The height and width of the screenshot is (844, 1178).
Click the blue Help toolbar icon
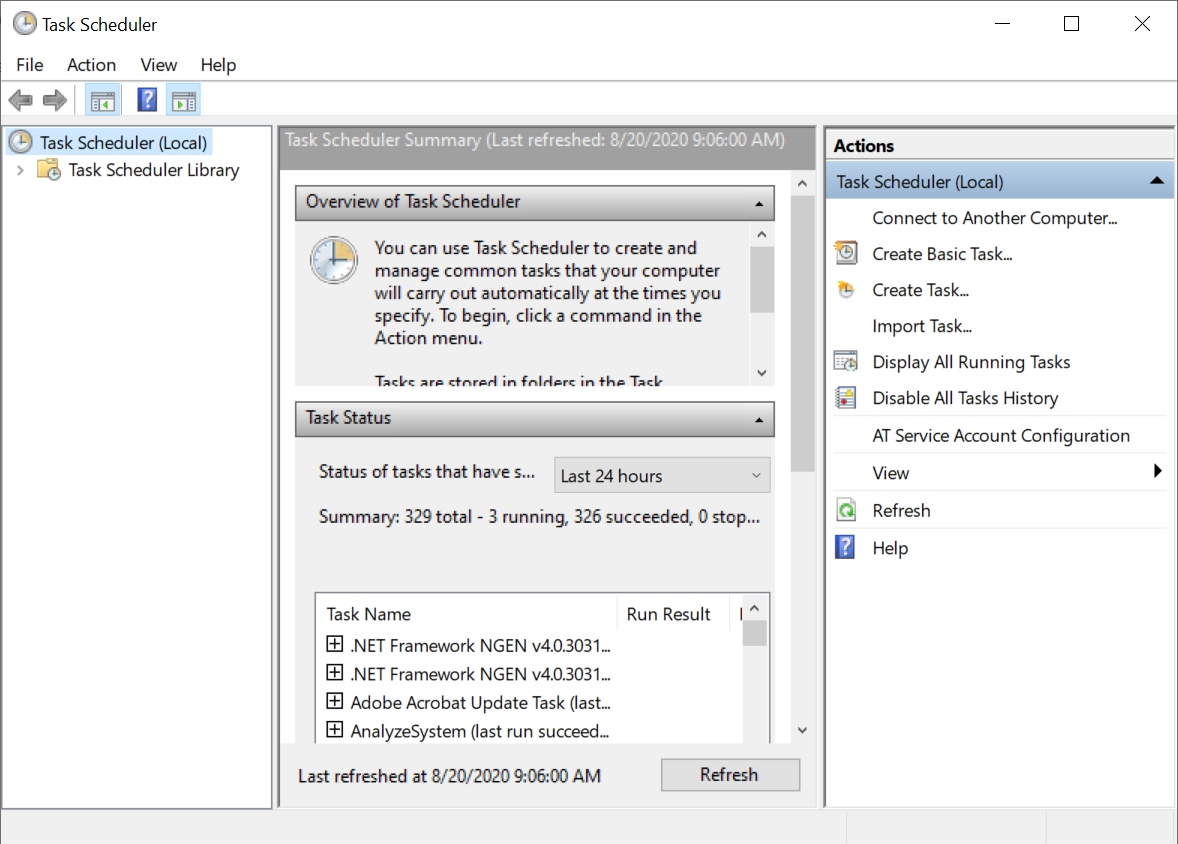(x=147, y=99)
